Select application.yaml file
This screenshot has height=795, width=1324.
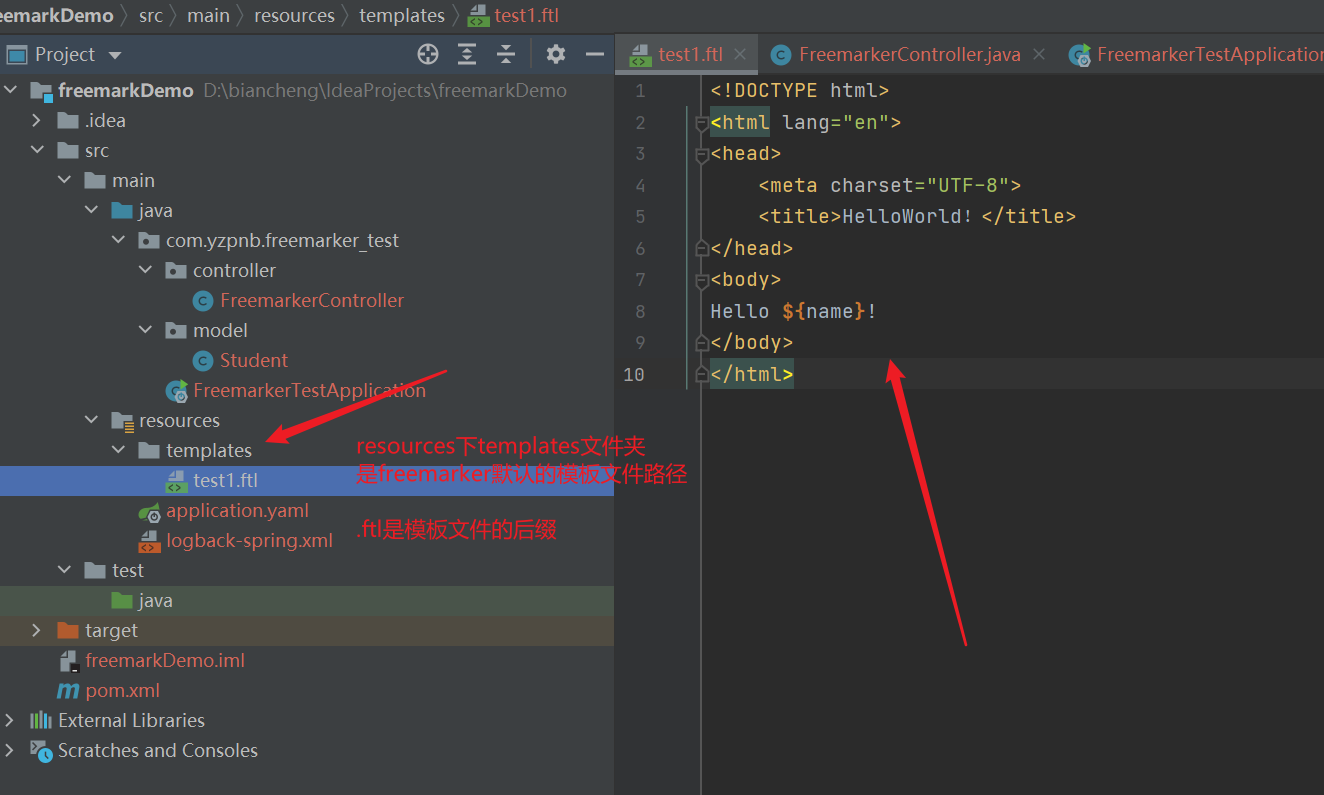coord(237,510)
